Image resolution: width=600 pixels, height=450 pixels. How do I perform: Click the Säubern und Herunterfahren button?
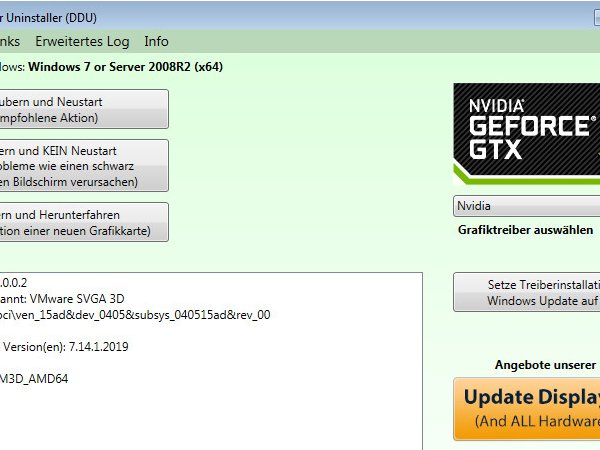pyautogui.click(x=84, y=222)
